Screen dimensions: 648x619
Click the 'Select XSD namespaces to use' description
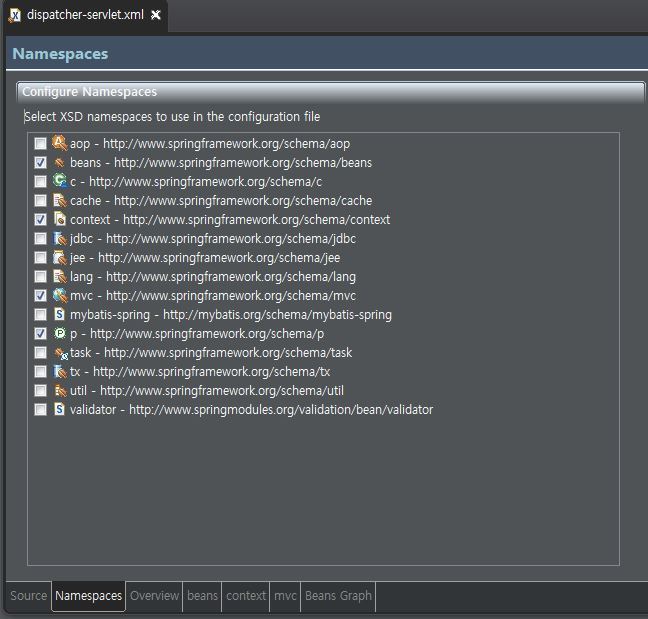point(172,117)
